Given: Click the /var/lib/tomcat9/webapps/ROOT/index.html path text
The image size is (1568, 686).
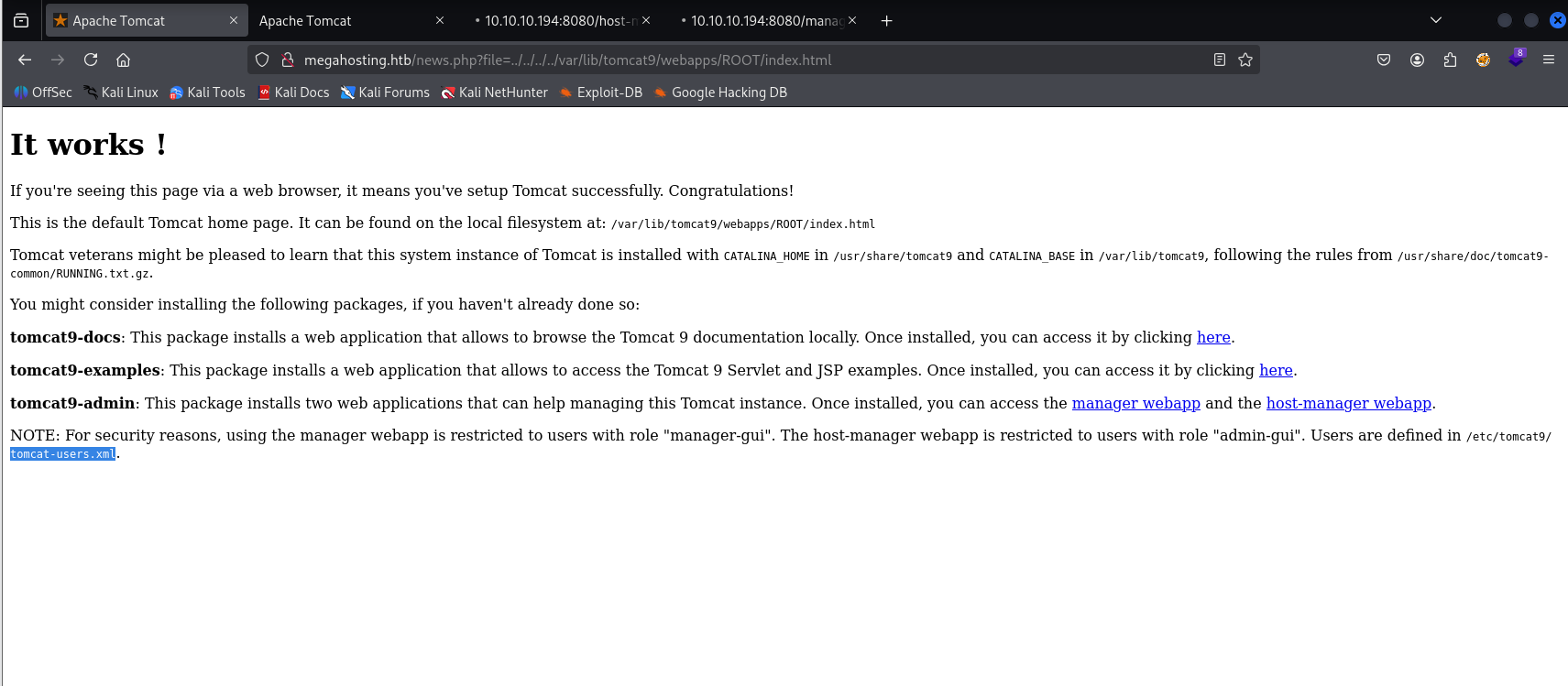Looking at the screenshot, I should (742, 224).
